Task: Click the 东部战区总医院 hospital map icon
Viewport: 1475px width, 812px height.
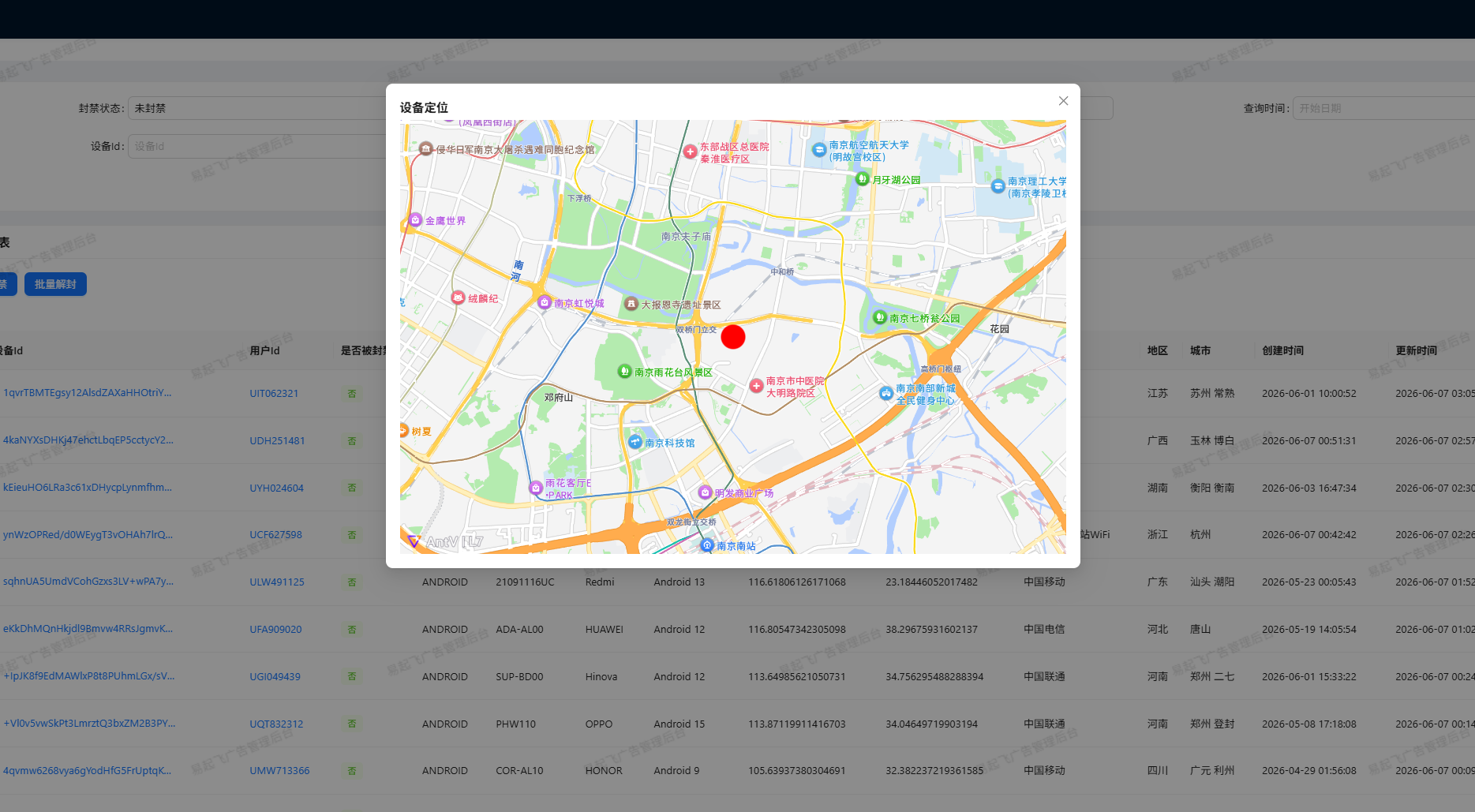Action: point(690,151)
